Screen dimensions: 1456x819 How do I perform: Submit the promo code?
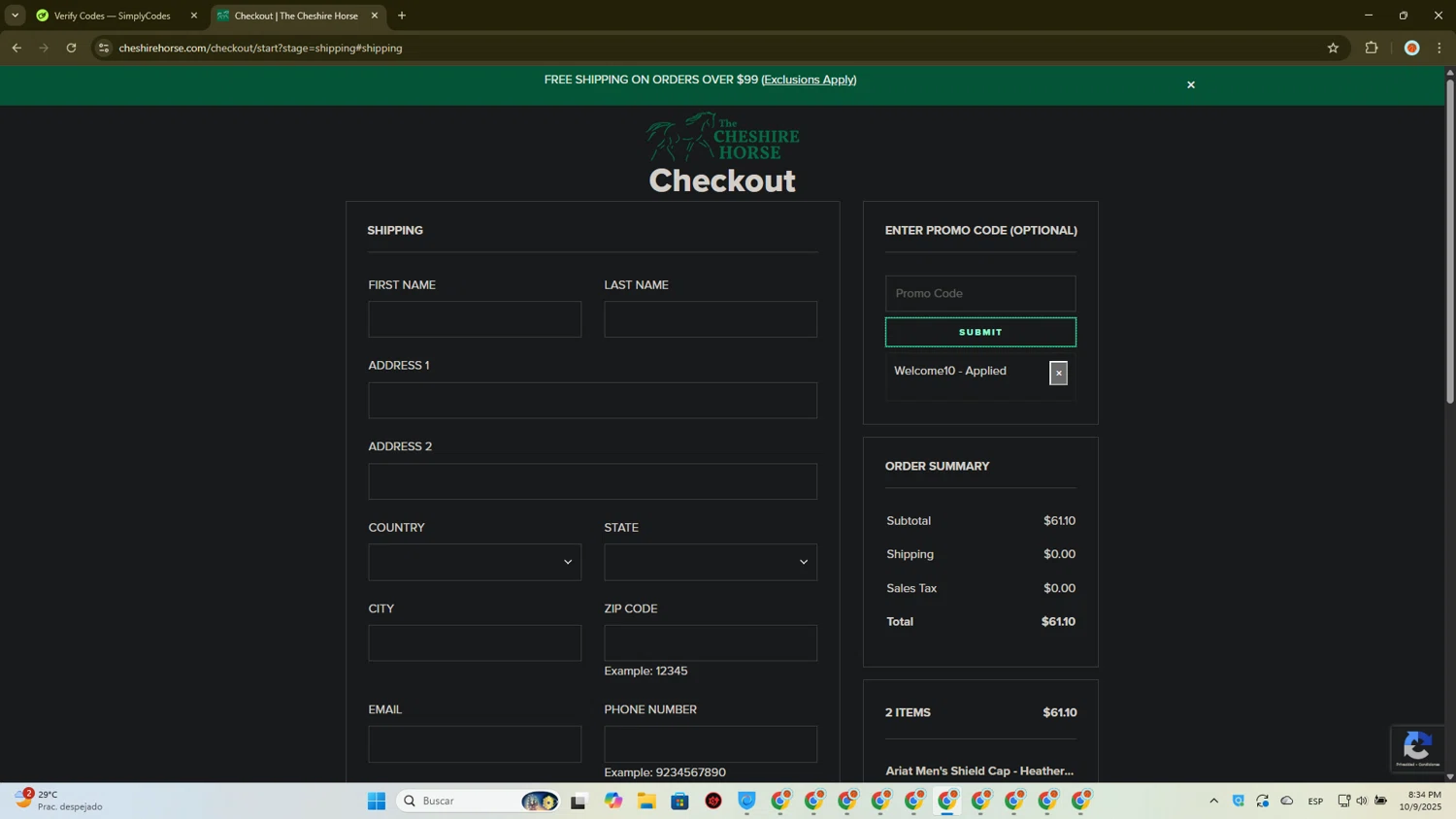(x=980, y=332)
